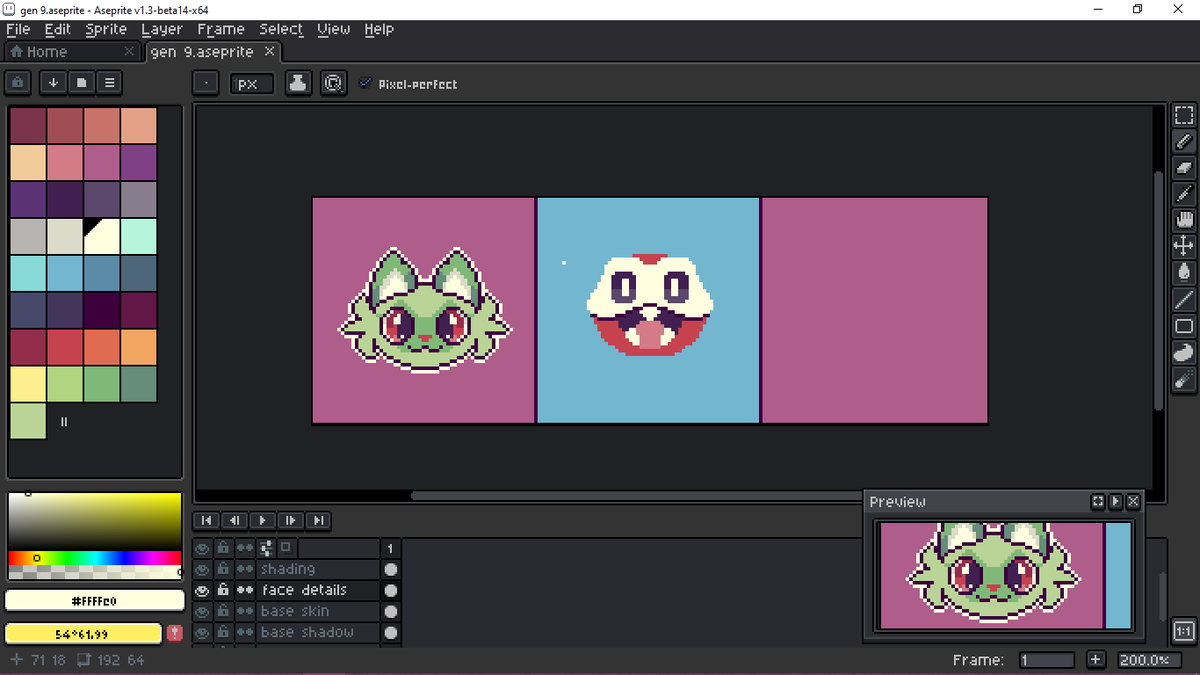
Task: Select the Pencil tool
Action: click(x=1184, y=141)
